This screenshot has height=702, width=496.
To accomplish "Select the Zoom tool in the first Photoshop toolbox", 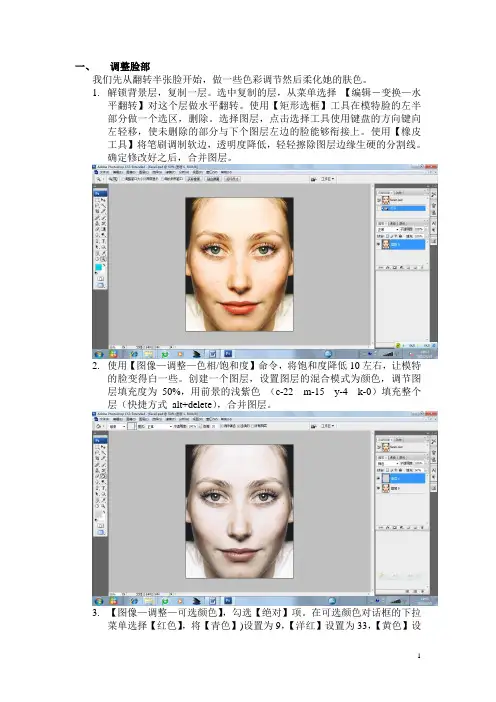I will 103,260.
